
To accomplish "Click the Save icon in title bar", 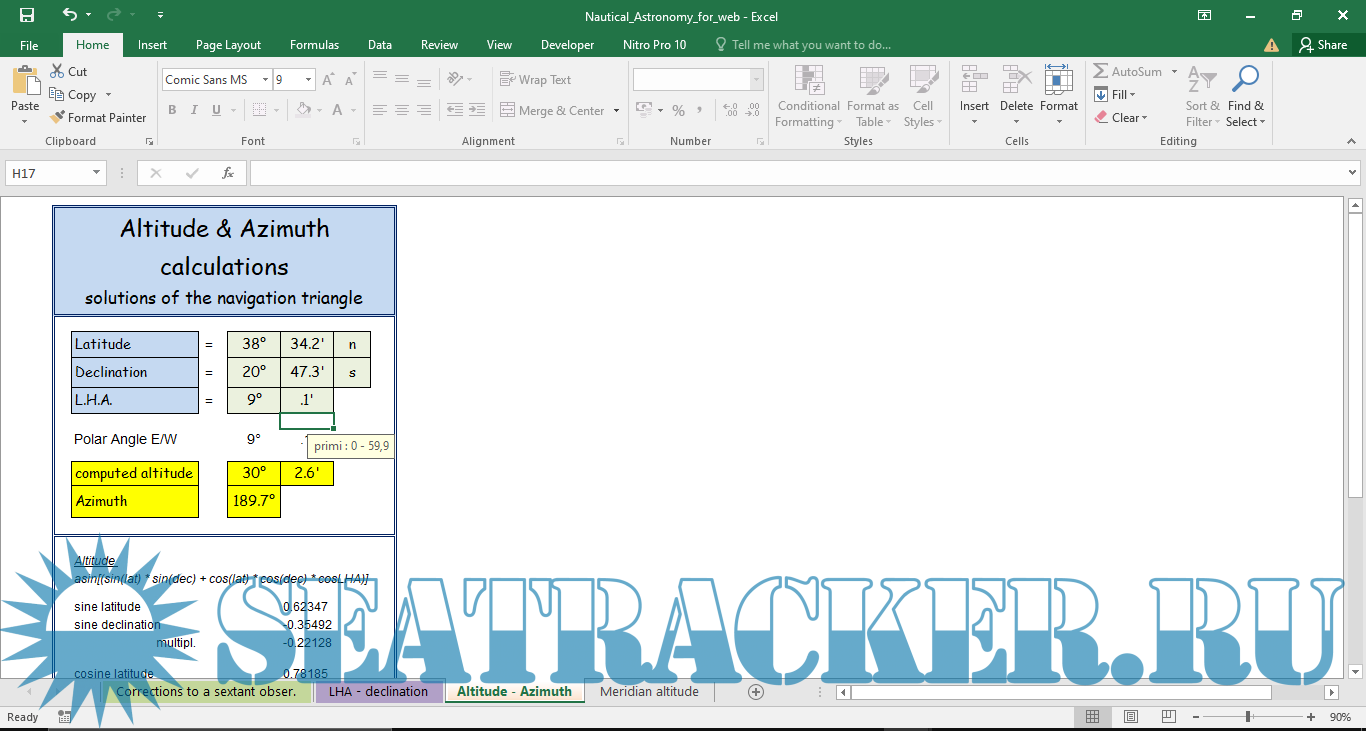I will (27, 16).
